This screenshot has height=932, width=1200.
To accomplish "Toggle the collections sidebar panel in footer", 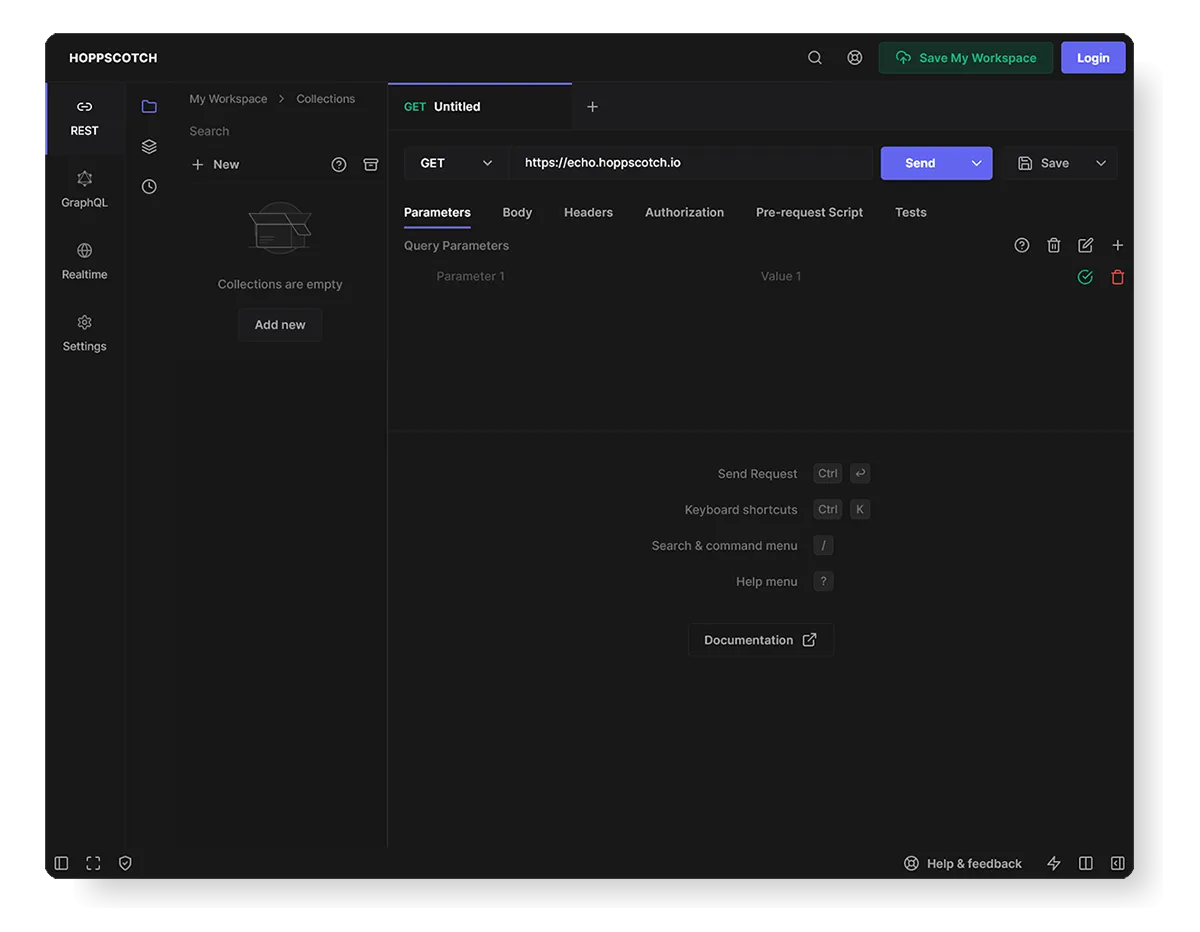I will (x=1118, y=863).
